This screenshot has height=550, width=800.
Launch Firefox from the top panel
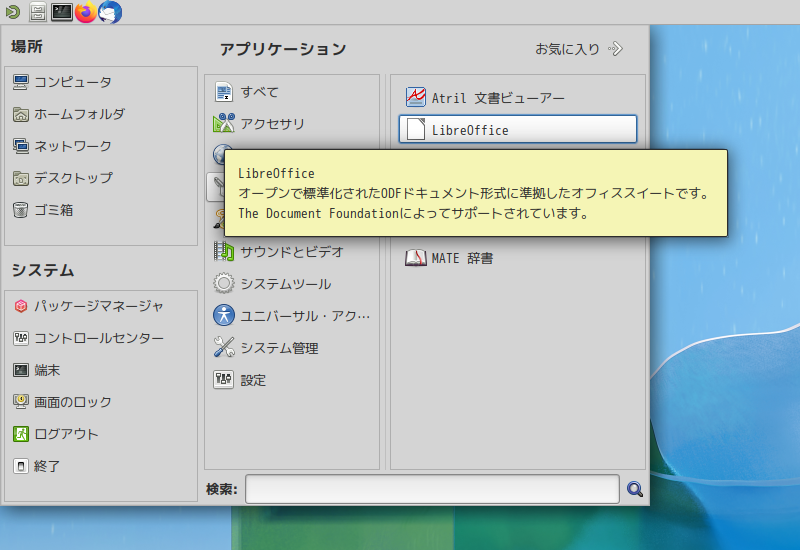coord(86,12)
